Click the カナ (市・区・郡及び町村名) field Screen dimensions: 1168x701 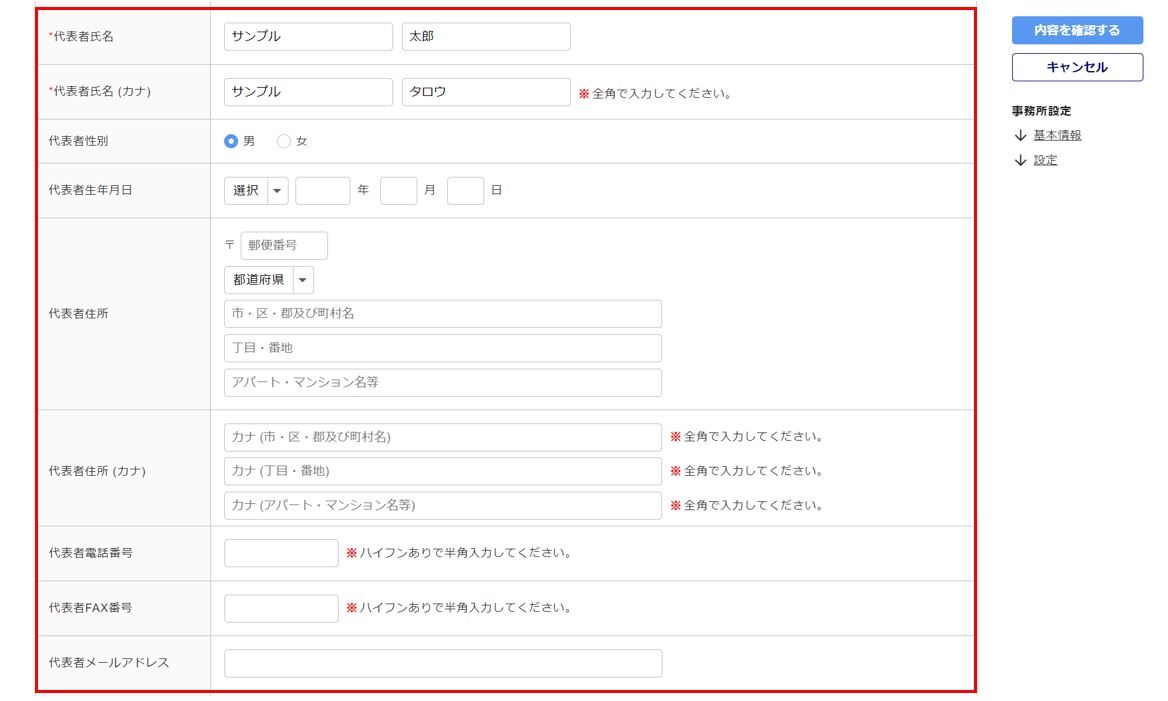(442, 437)
